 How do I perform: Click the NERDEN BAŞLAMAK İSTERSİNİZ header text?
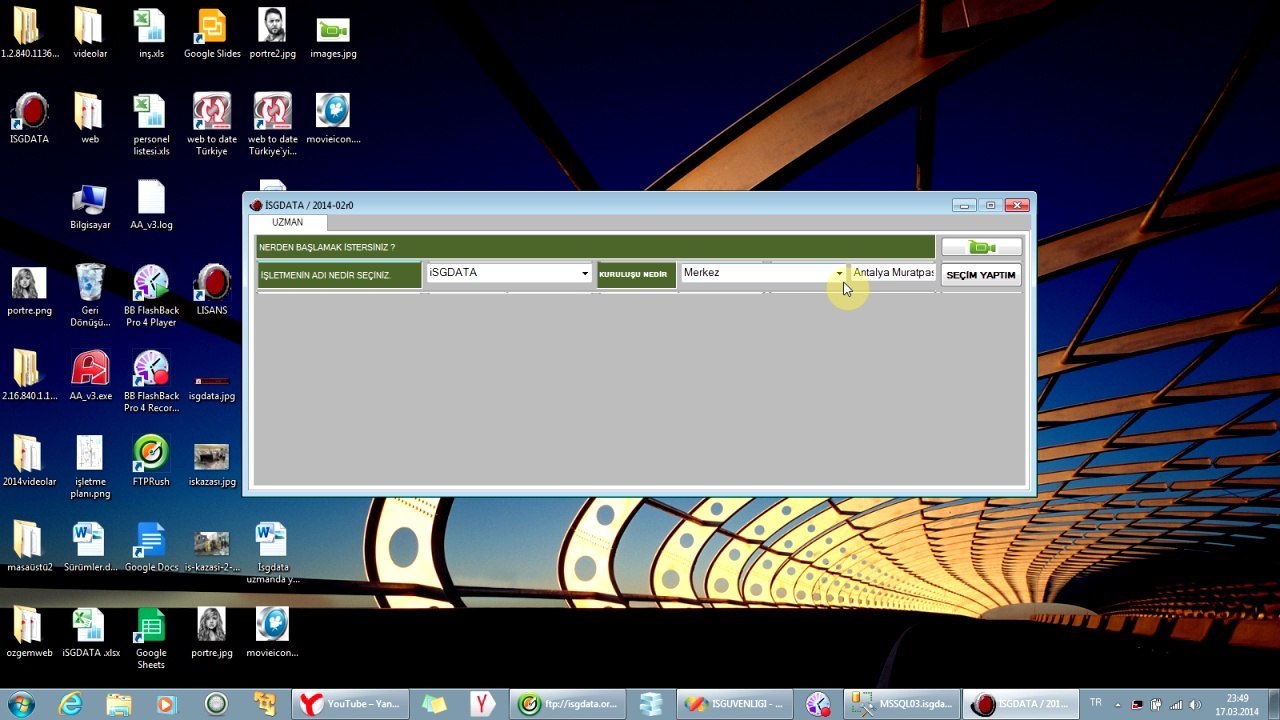coord(327,248)
